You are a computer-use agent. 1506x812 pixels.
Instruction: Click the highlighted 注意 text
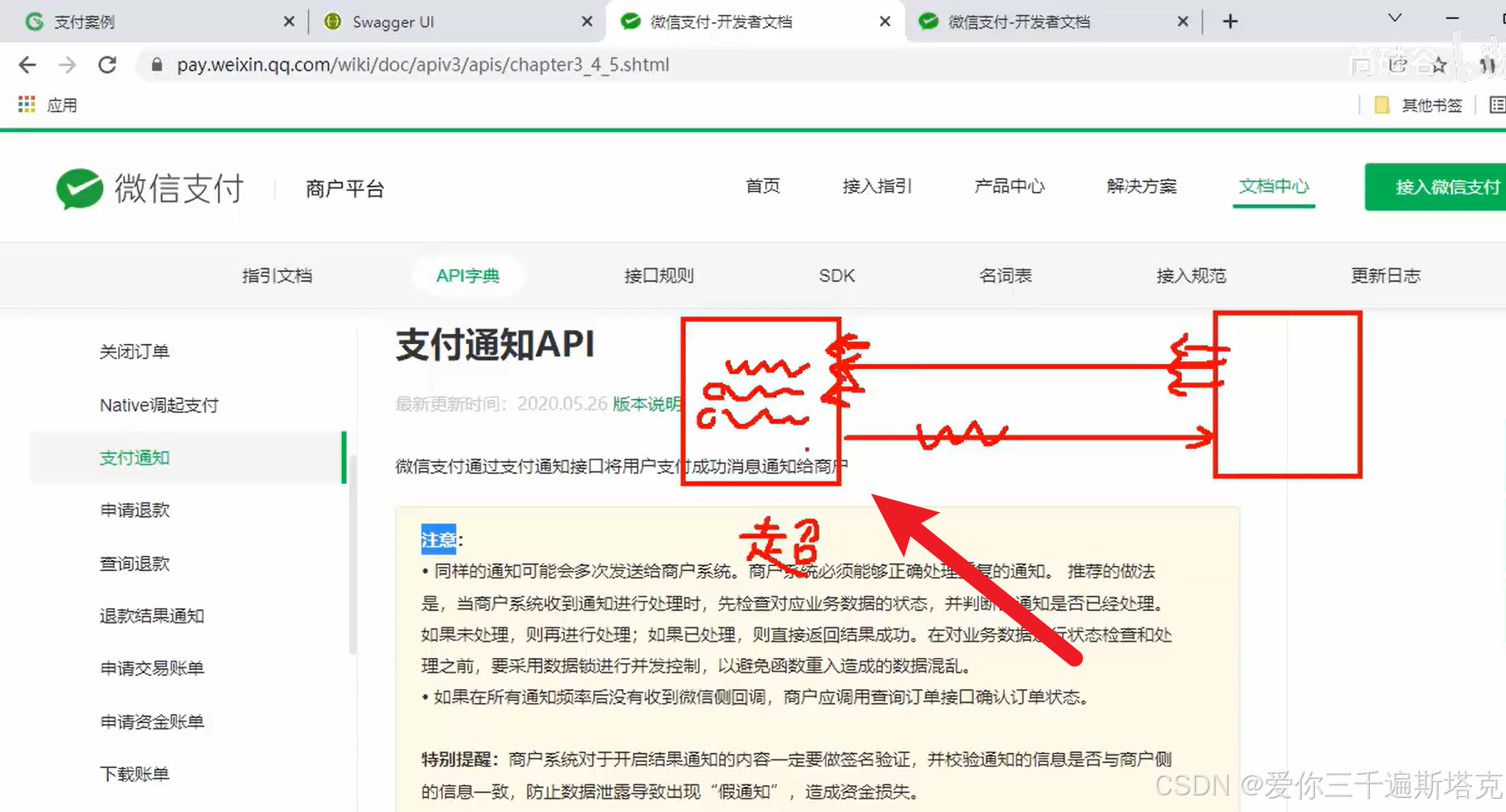point(438,539)
